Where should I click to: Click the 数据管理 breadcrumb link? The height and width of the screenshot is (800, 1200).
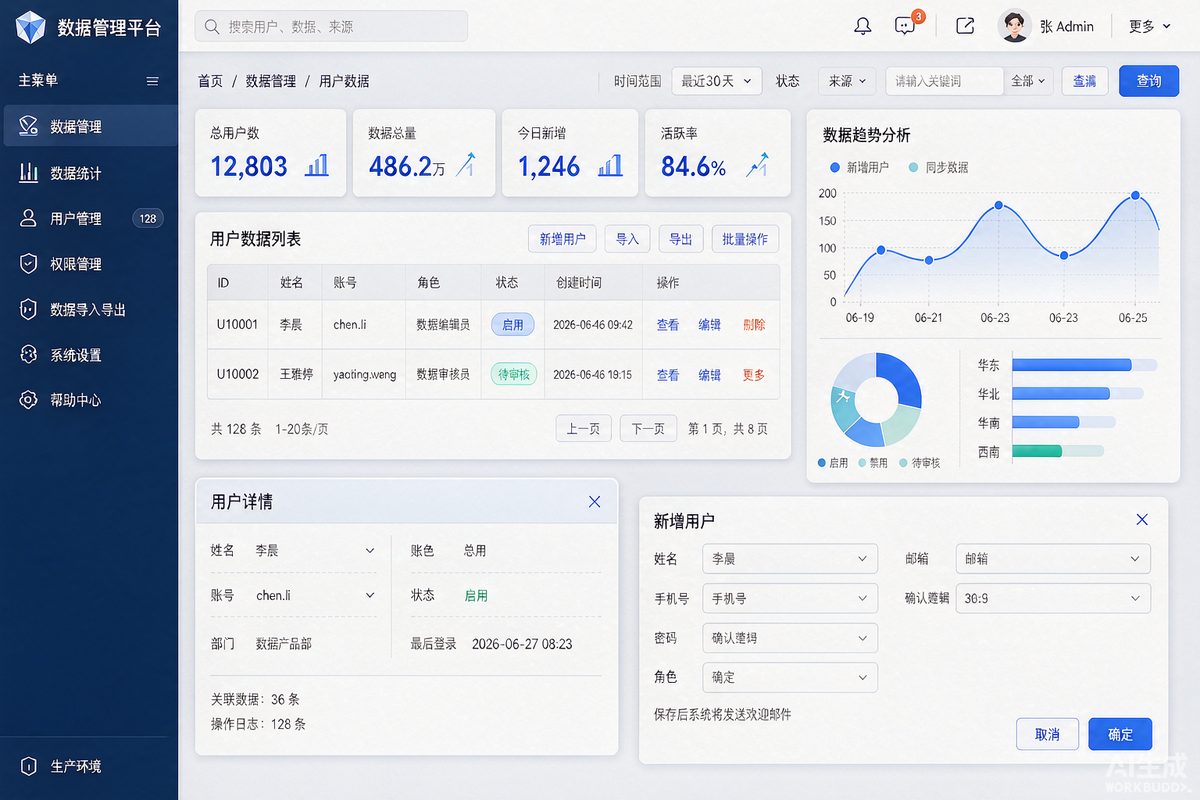(x=270, y=81)
